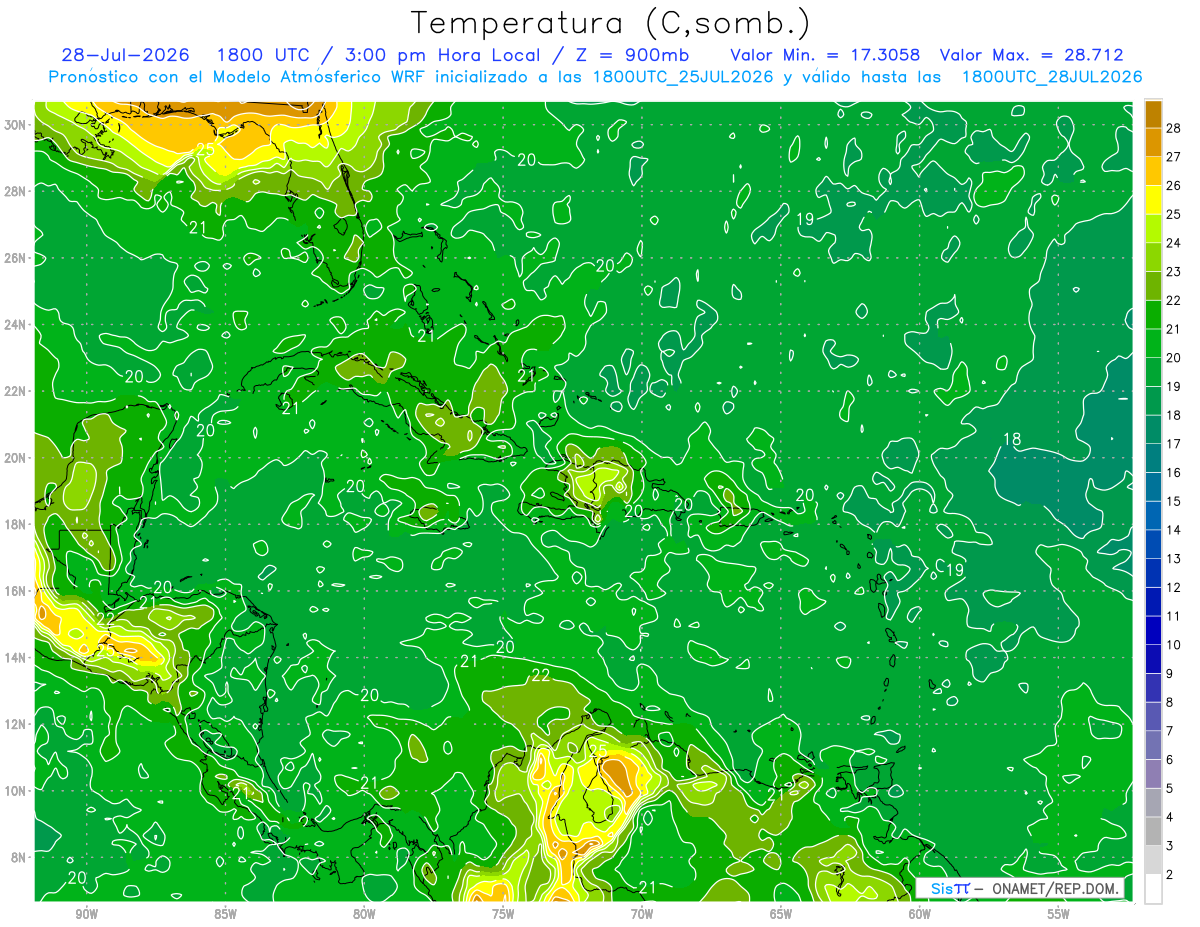Click the title 'Temperatura (C,somb.)'

611,24
